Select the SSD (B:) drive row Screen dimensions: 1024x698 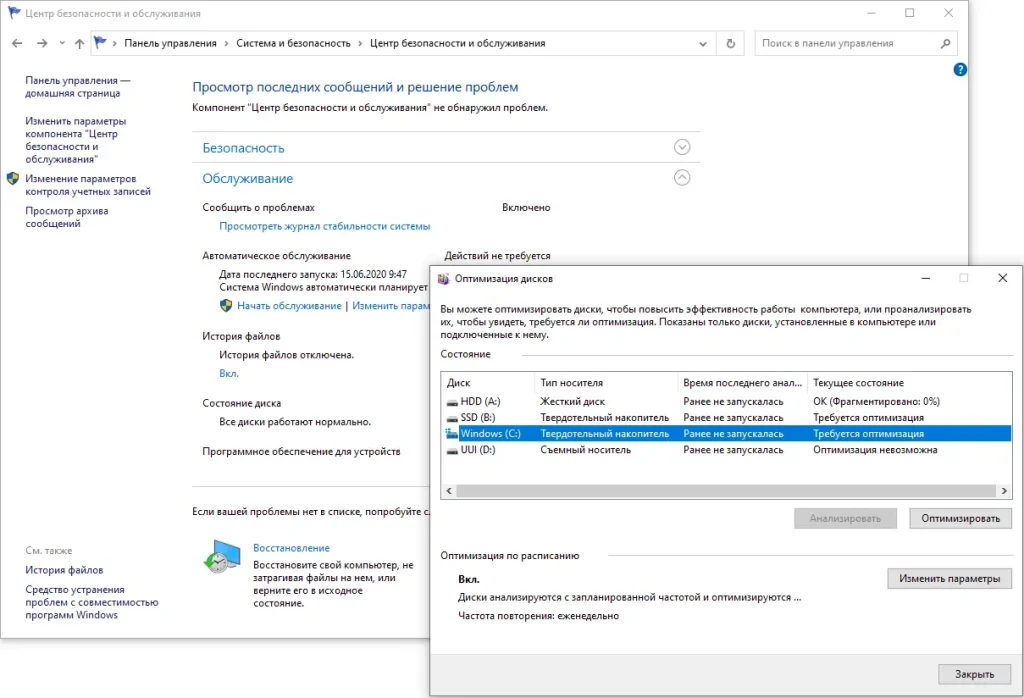tap(726, 417)
